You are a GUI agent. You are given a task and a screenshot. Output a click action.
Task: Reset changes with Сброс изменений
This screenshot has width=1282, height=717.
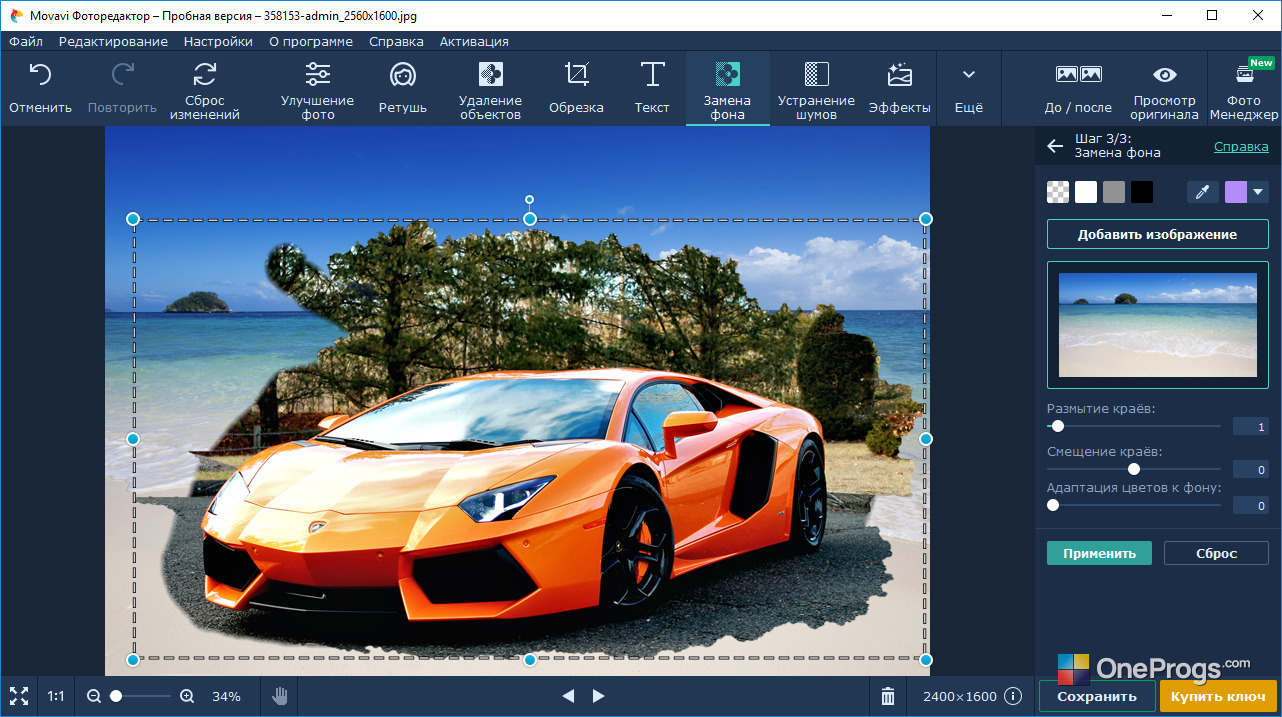click(205, 88)
